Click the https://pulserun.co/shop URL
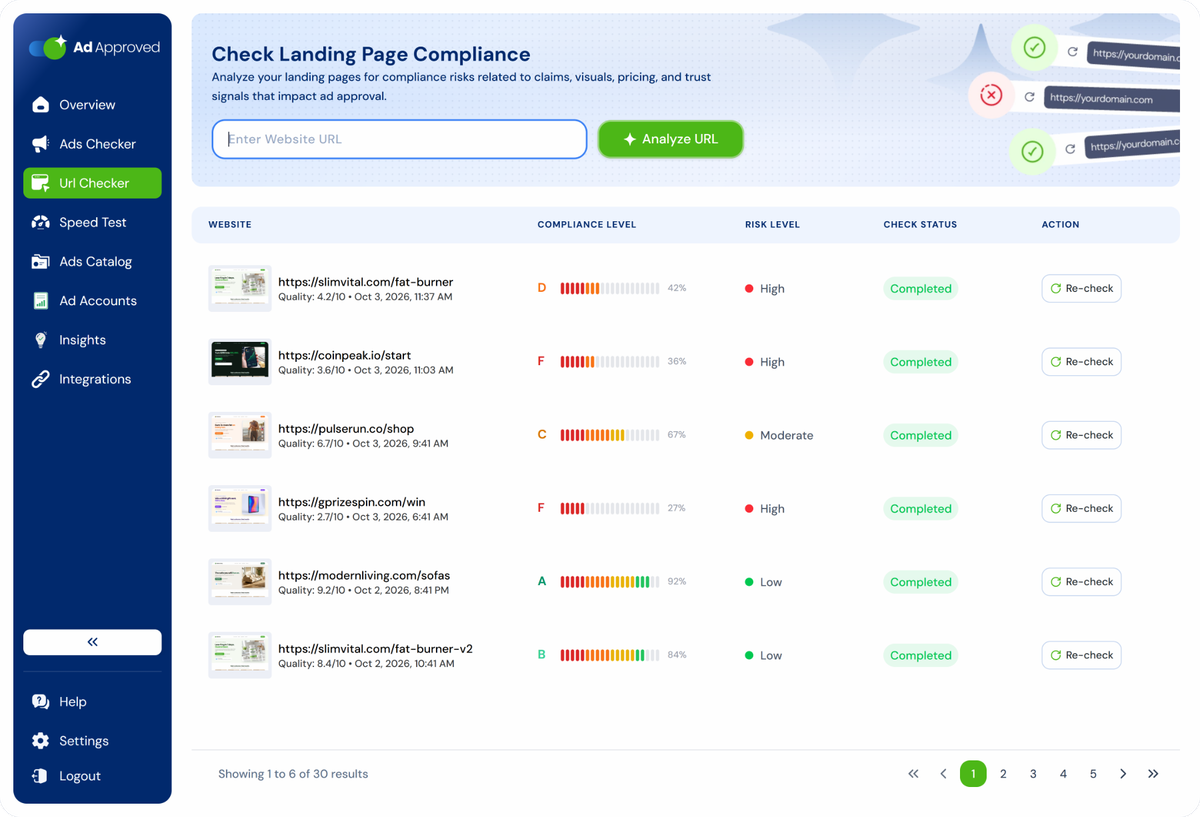The width and height of the screenshot is (1200, 817). (346, 429)
